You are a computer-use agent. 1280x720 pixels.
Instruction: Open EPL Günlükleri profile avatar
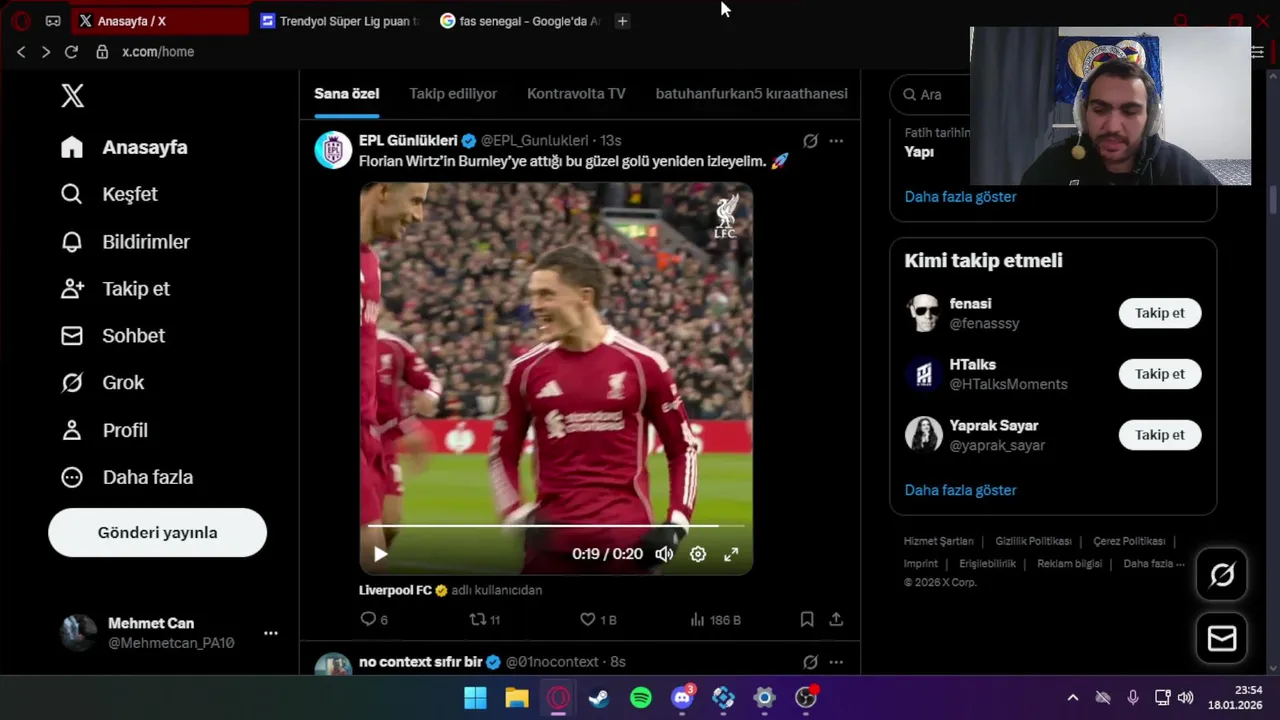click(x=333, y=150)
